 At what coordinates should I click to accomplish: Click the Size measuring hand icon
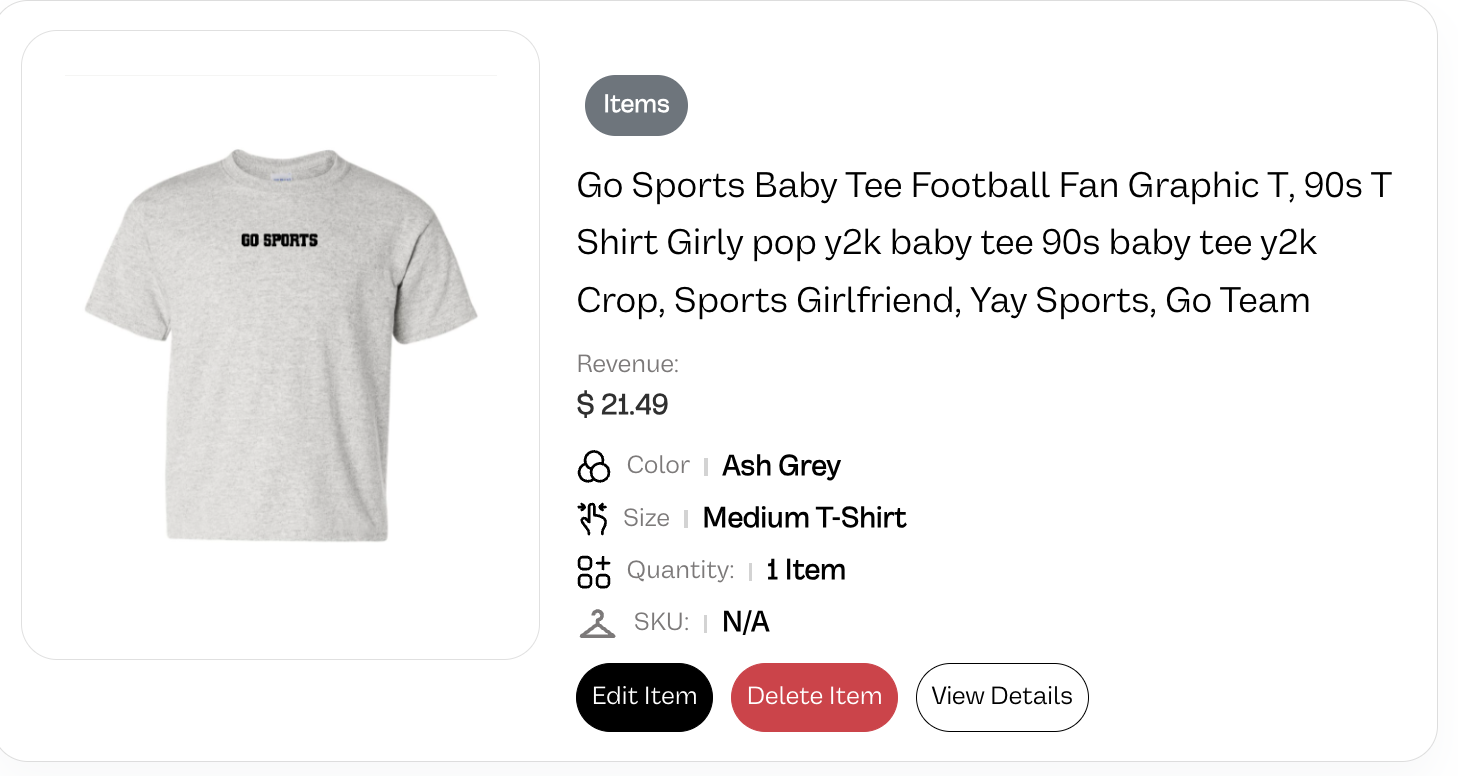[x=593, y=518]
